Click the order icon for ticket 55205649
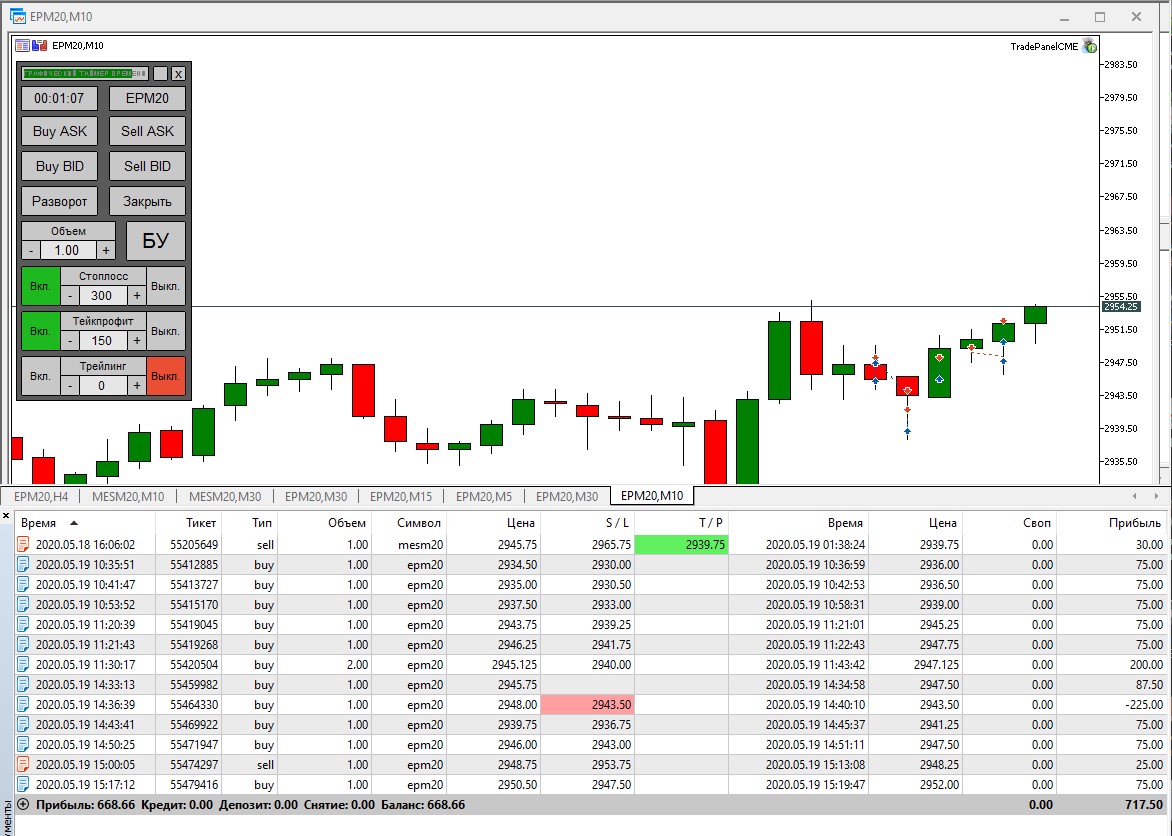Image resolution: width=1172 pixels, height=836 pixels. [x=23, y=544]
